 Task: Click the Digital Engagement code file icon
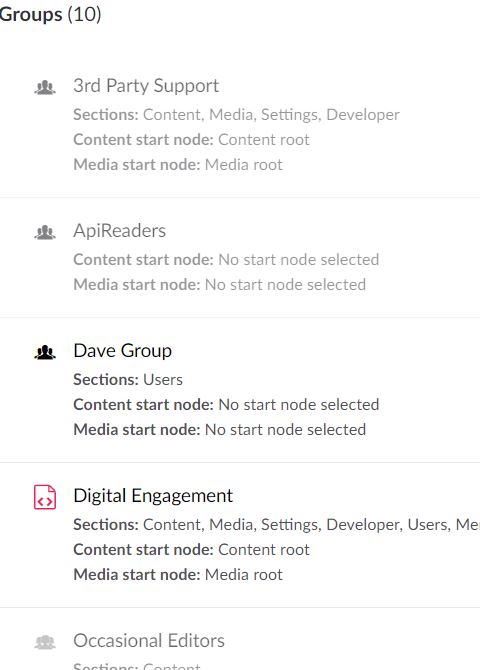pos(45,497)
